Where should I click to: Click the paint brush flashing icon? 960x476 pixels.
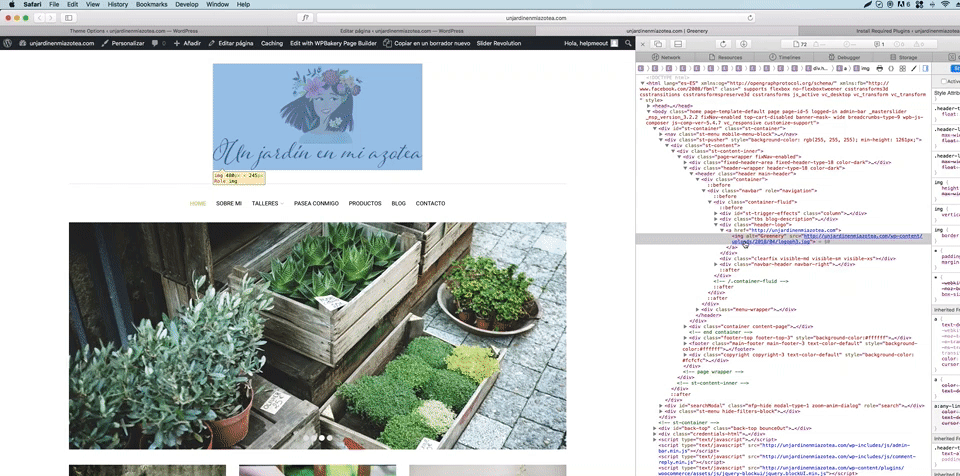tap(913, 69)
